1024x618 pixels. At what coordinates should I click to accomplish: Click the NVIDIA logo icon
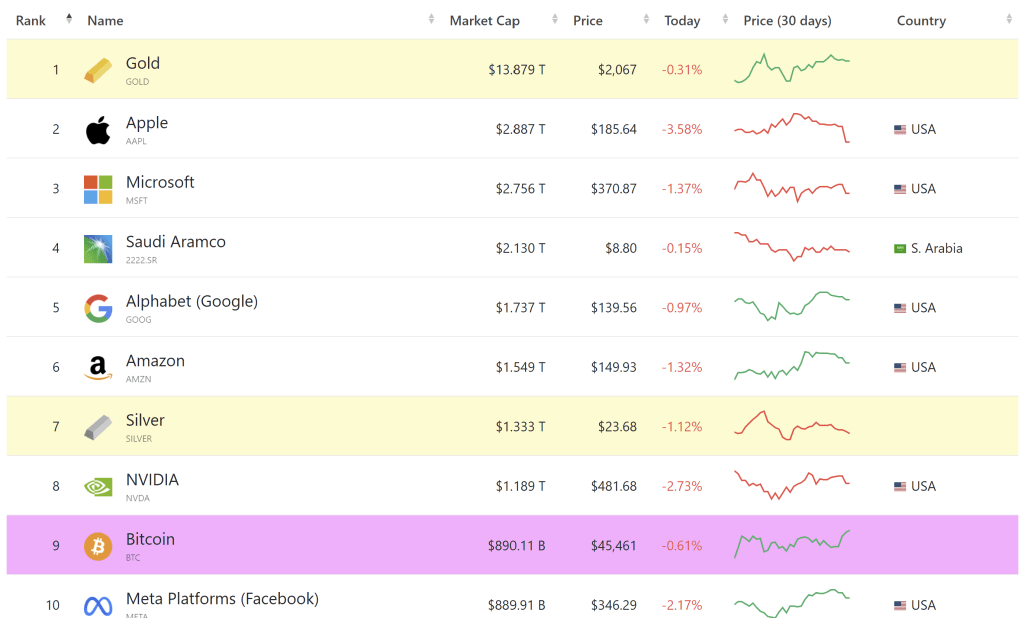(98, 487)
